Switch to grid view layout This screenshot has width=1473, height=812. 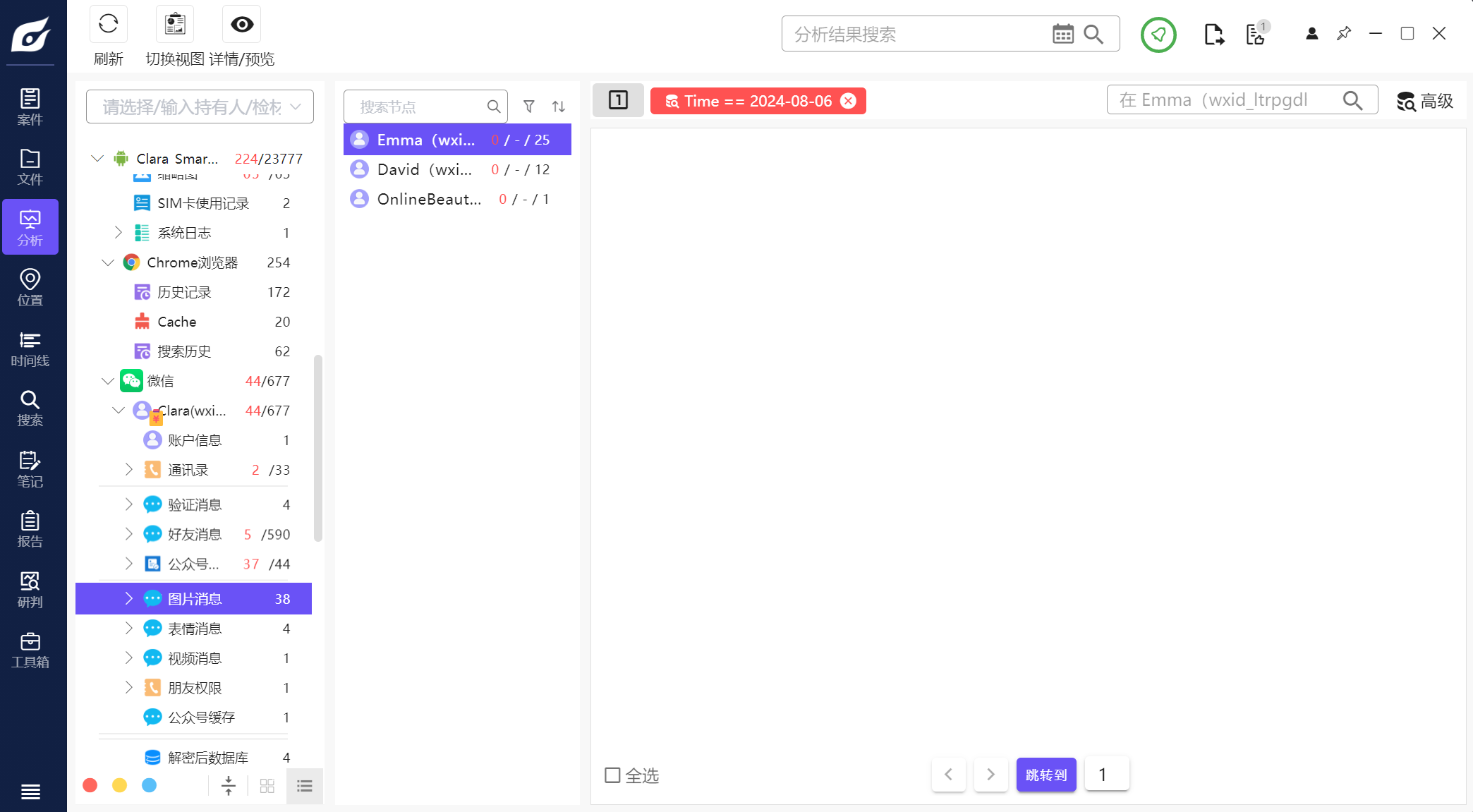tap(267, 786)
